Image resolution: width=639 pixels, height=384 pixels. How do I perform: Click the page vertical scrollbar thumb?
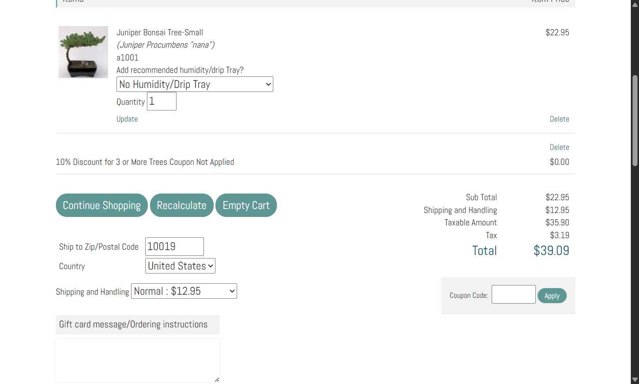pos(635,120)
